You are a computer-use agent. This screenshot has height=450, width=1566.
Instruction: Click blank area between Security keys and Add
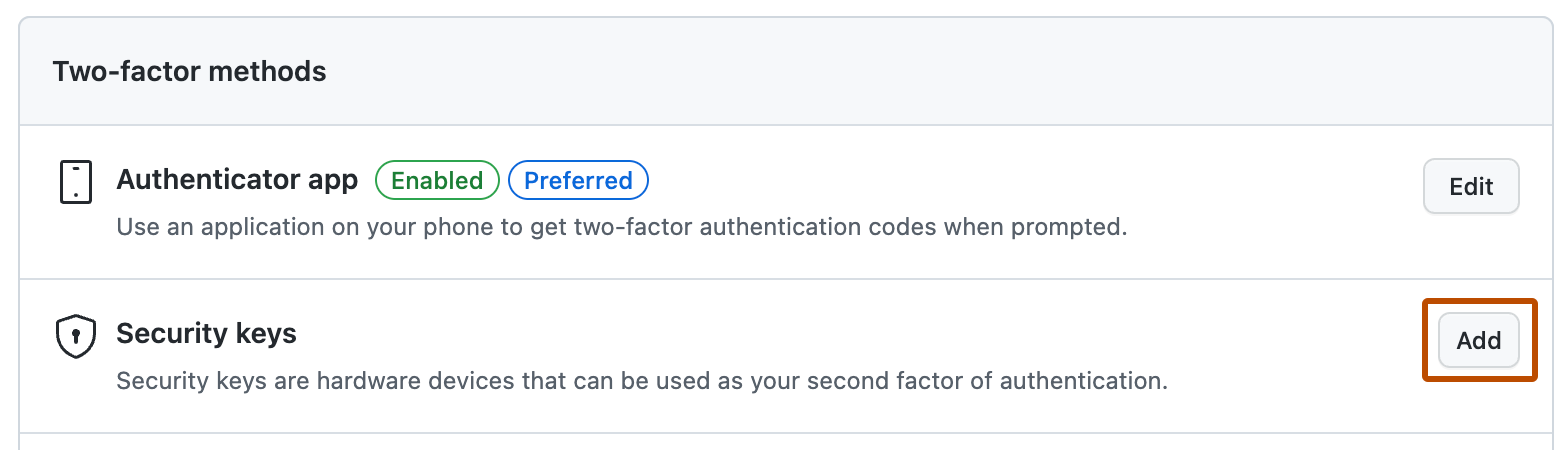(x=860, y=334)
